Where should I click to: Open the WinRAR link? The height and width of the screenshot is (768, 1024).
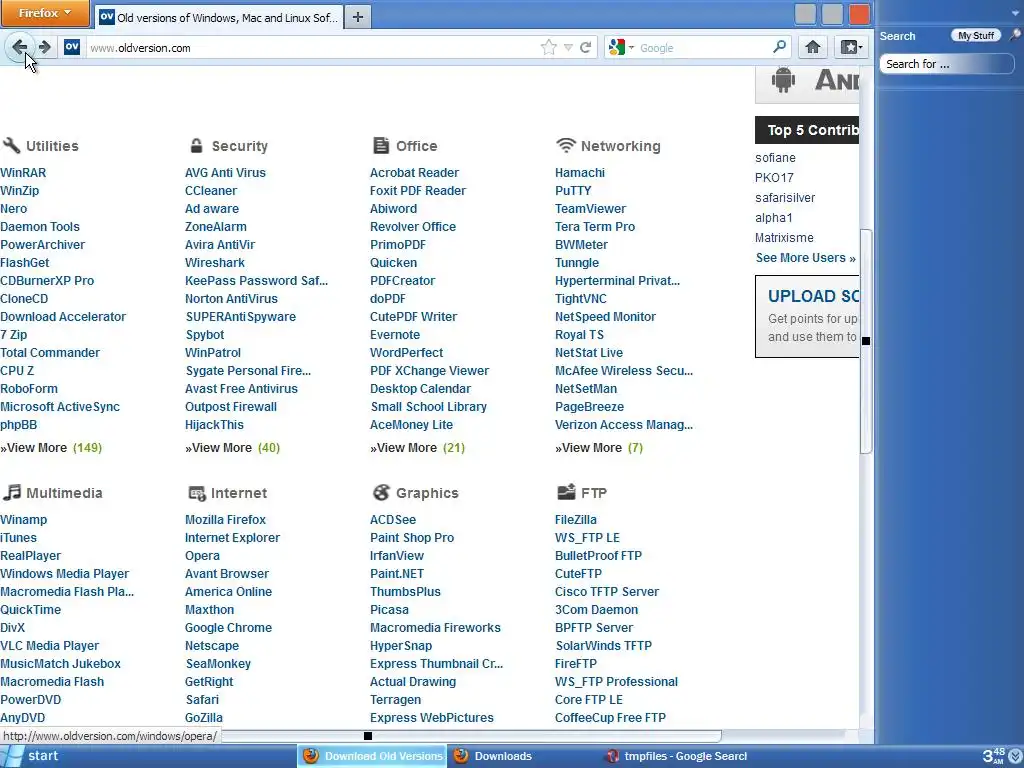point(23,172)
